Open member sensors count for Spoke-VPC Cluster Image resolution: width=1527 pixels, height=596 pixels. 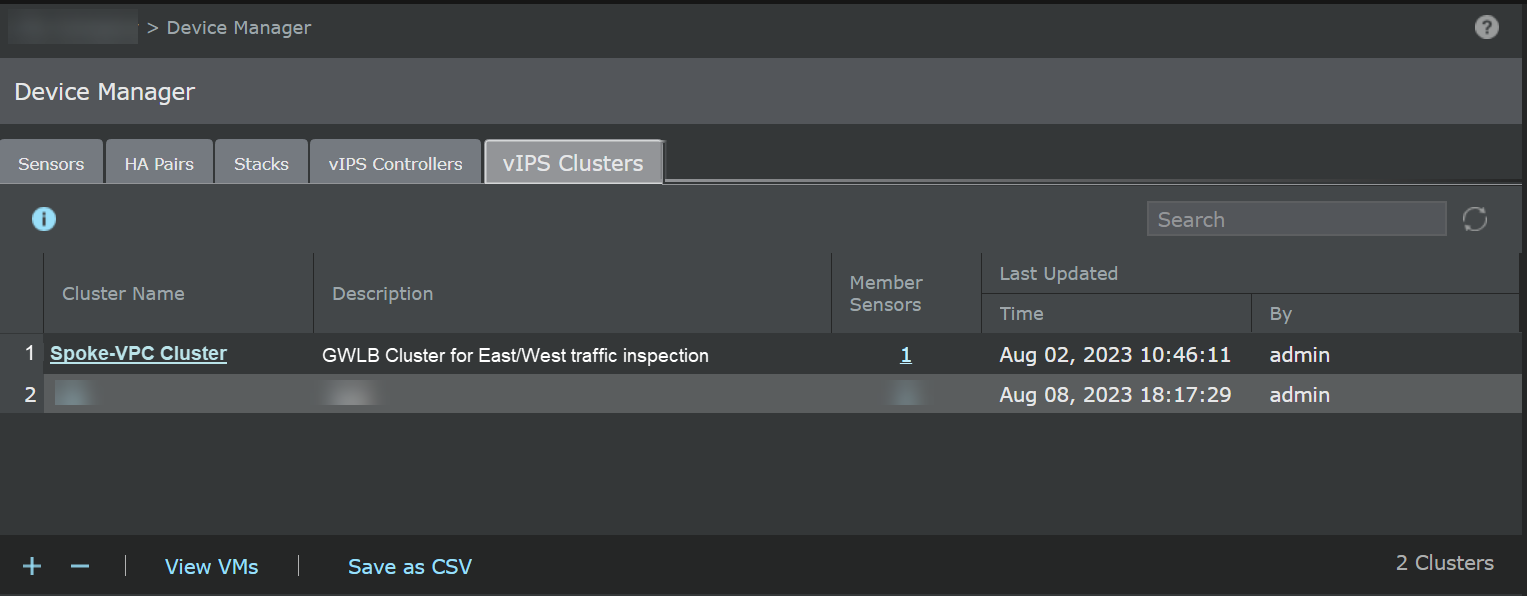[x=906, y=355]
